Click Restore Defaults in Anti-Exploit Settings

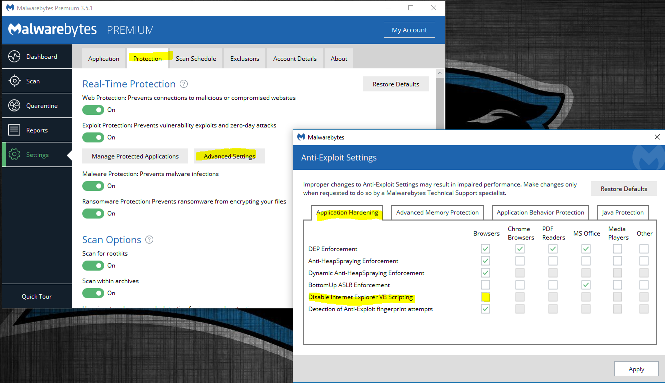[x=624, y=189]
